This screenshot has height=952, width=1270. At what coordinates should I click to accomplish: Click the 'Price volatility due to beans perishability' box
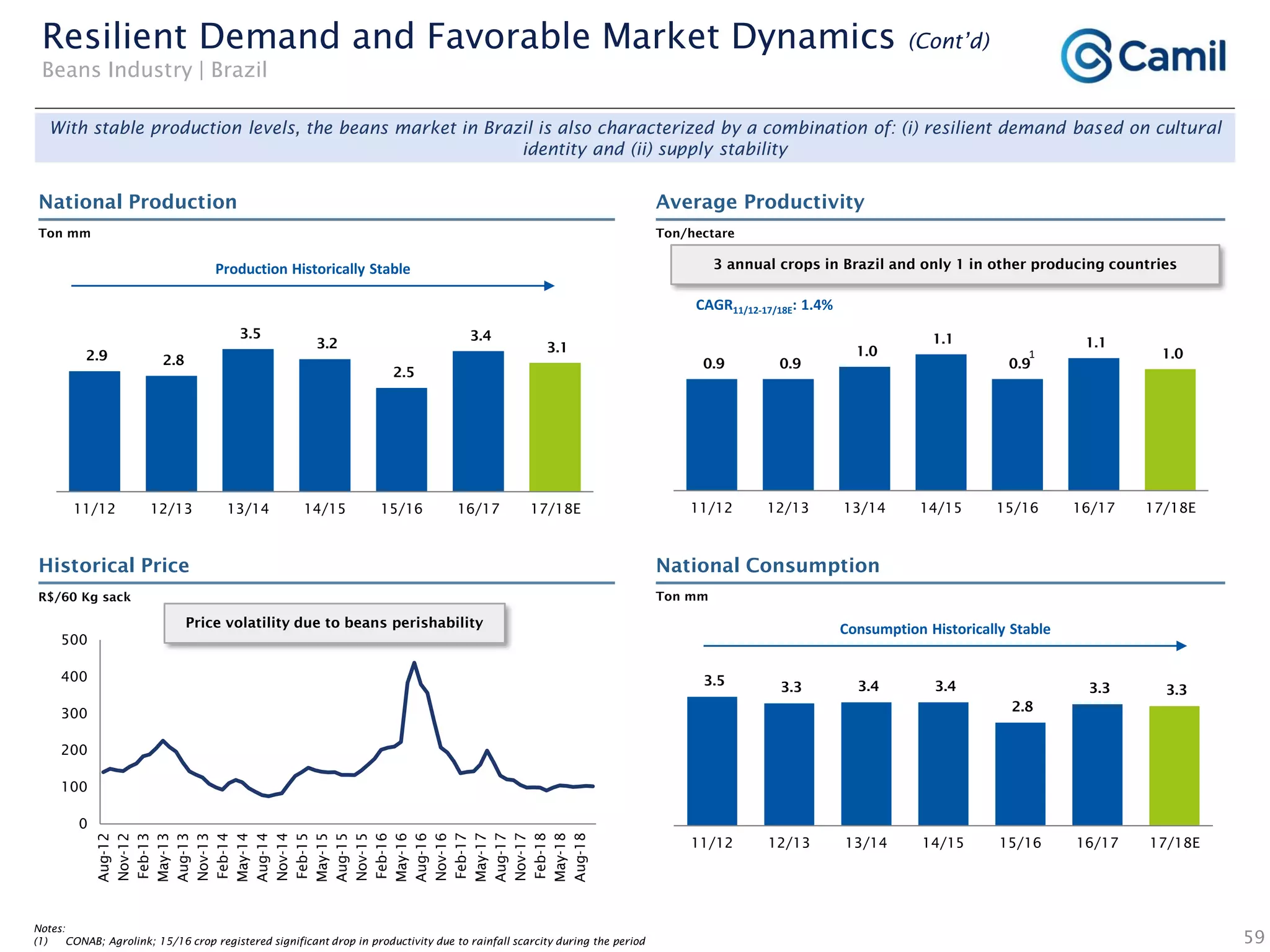[x=334, y=623]
